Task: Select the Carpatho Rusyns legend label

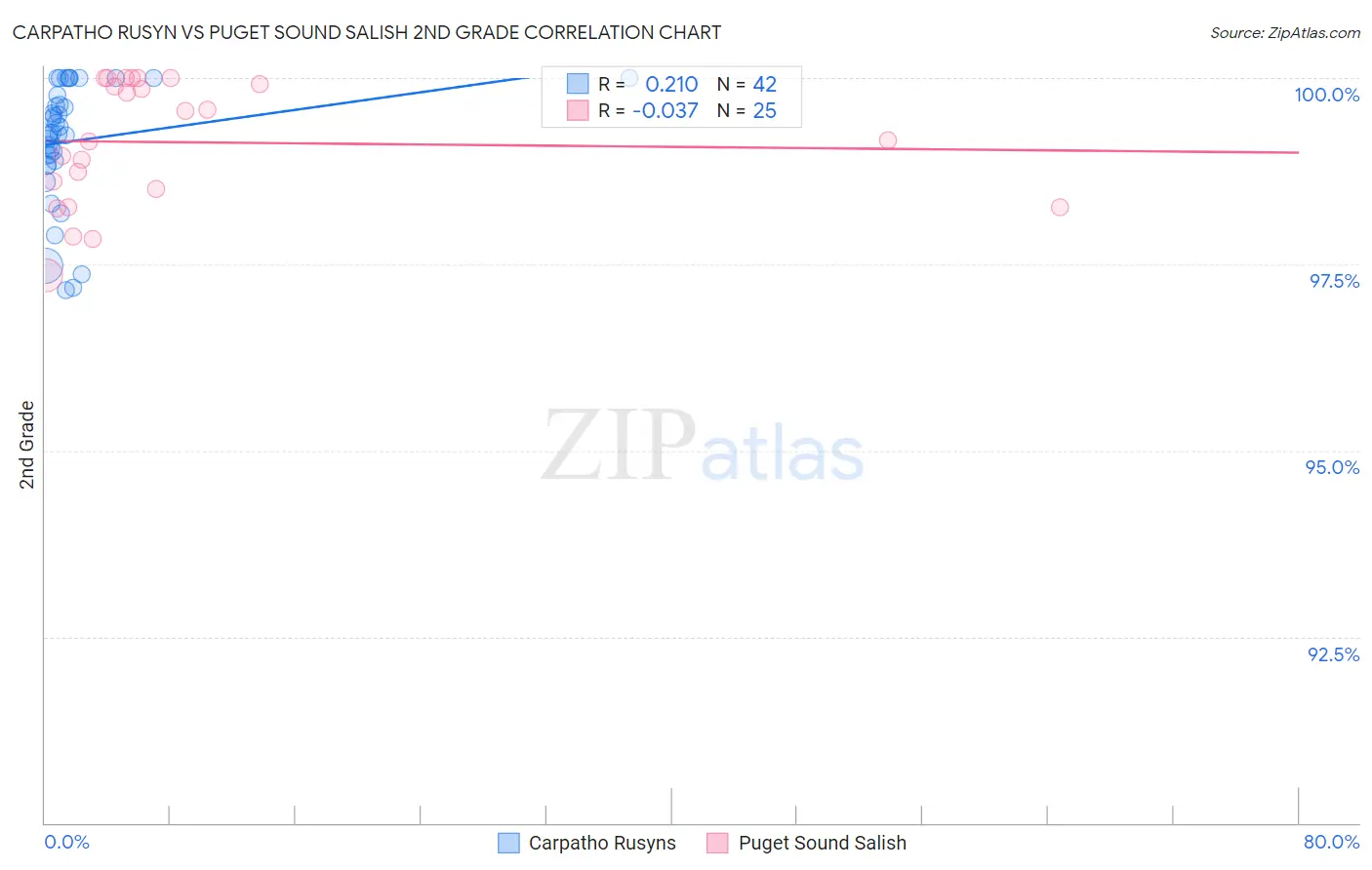Action: 602,843
